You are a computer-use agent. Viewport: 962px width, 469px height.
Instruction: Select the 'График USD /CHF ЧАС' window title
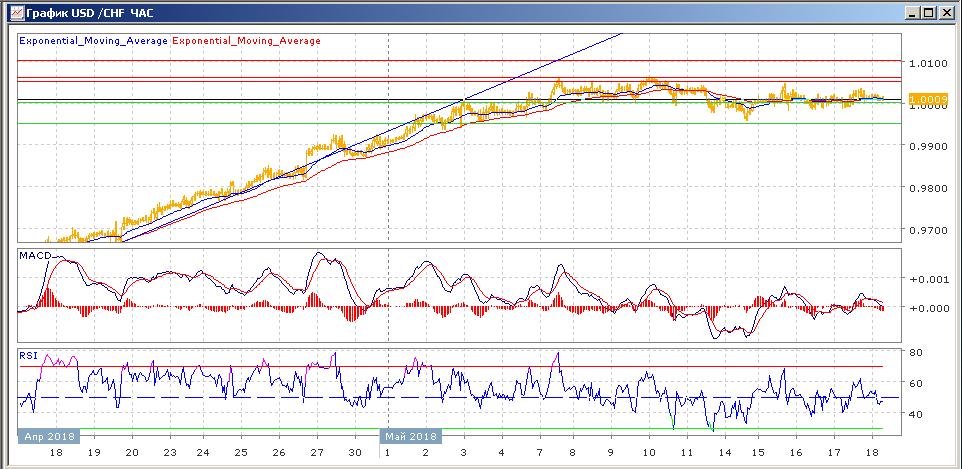point(90,12)
